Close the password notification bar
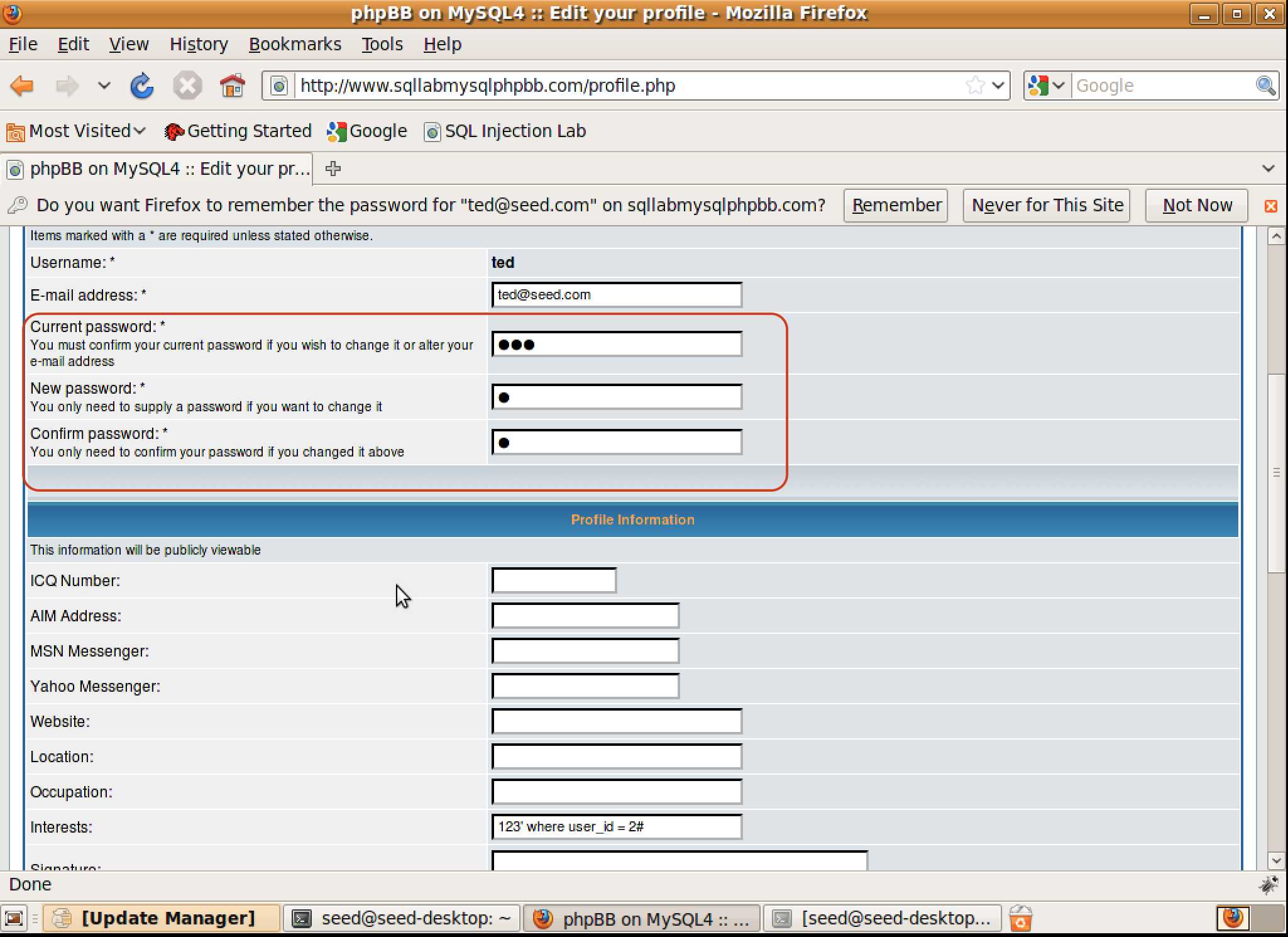This screenshot has width=1288, height=937. (x=1270, y=206)
